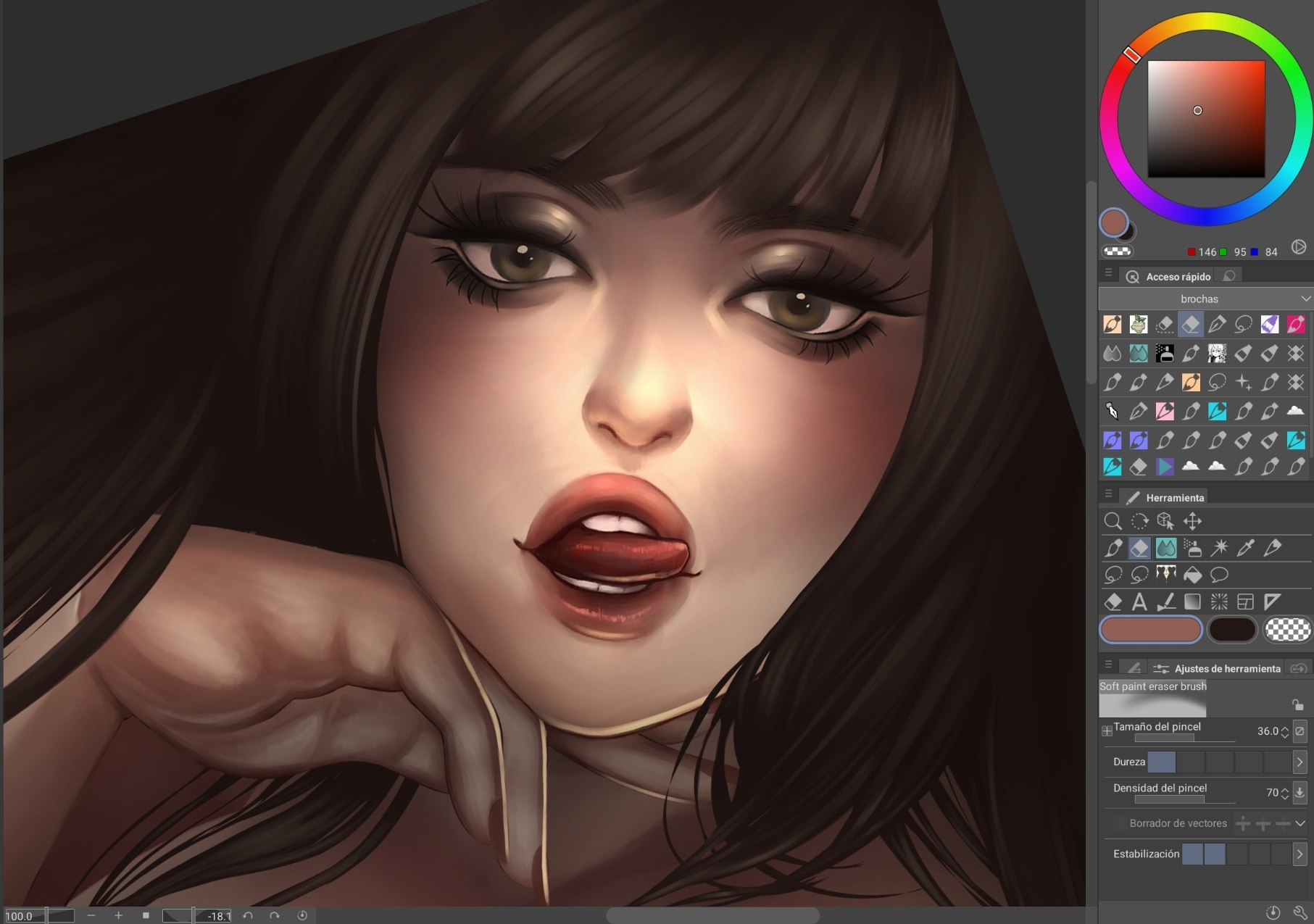Open the tab beside Acceso rápido
The height and width of the screenshot is (924, 1314).
pos(1229,276)
